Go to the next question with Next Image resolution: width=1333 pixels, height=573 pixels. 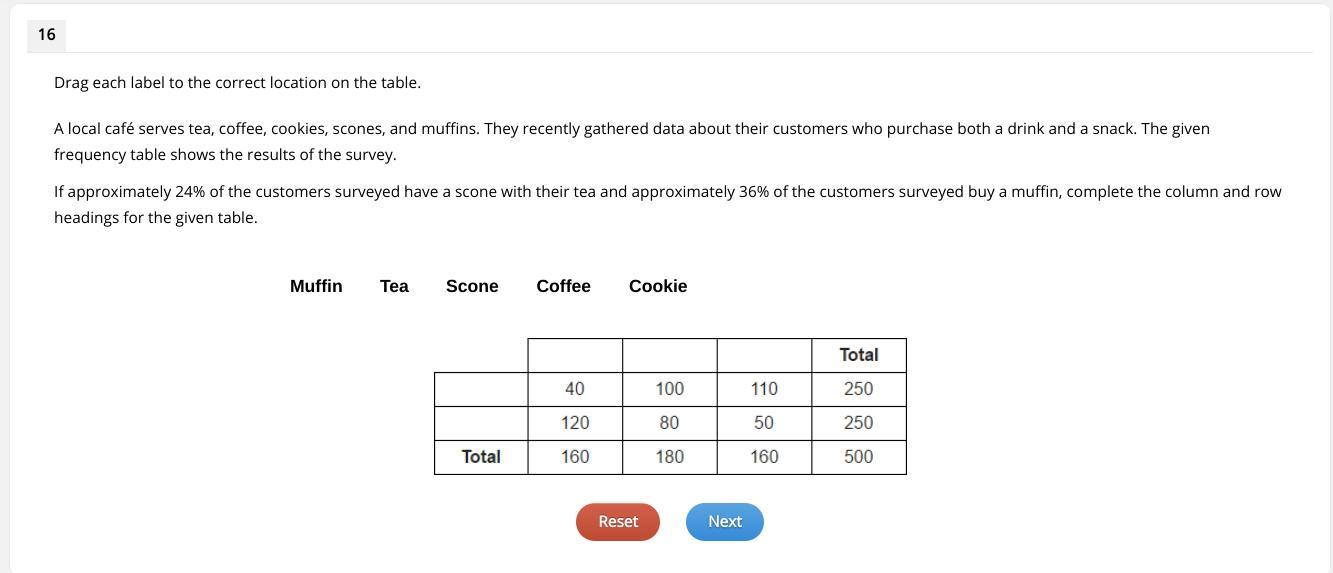(724, 522)
